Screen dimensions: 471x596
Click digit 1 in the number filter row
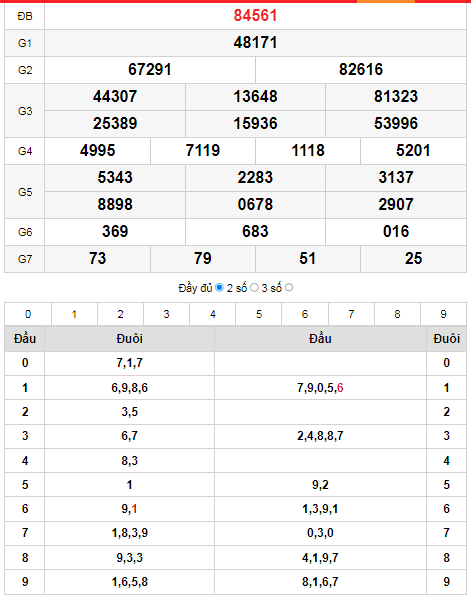tap(74, 314)
